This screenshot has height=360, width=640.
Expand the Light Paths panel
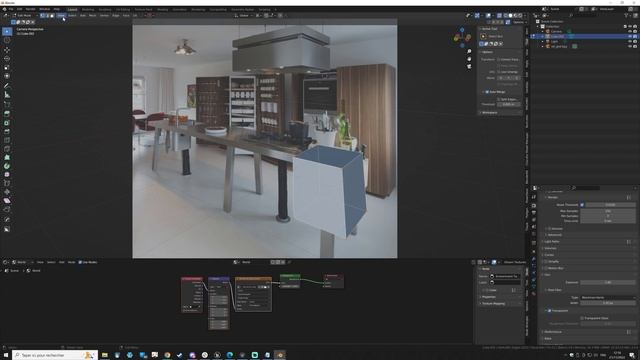pos(552,242)
